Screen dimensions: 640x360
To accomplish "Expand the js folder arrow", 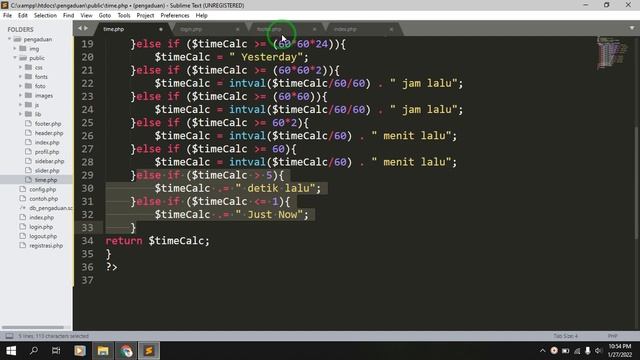I will (21, 105).
